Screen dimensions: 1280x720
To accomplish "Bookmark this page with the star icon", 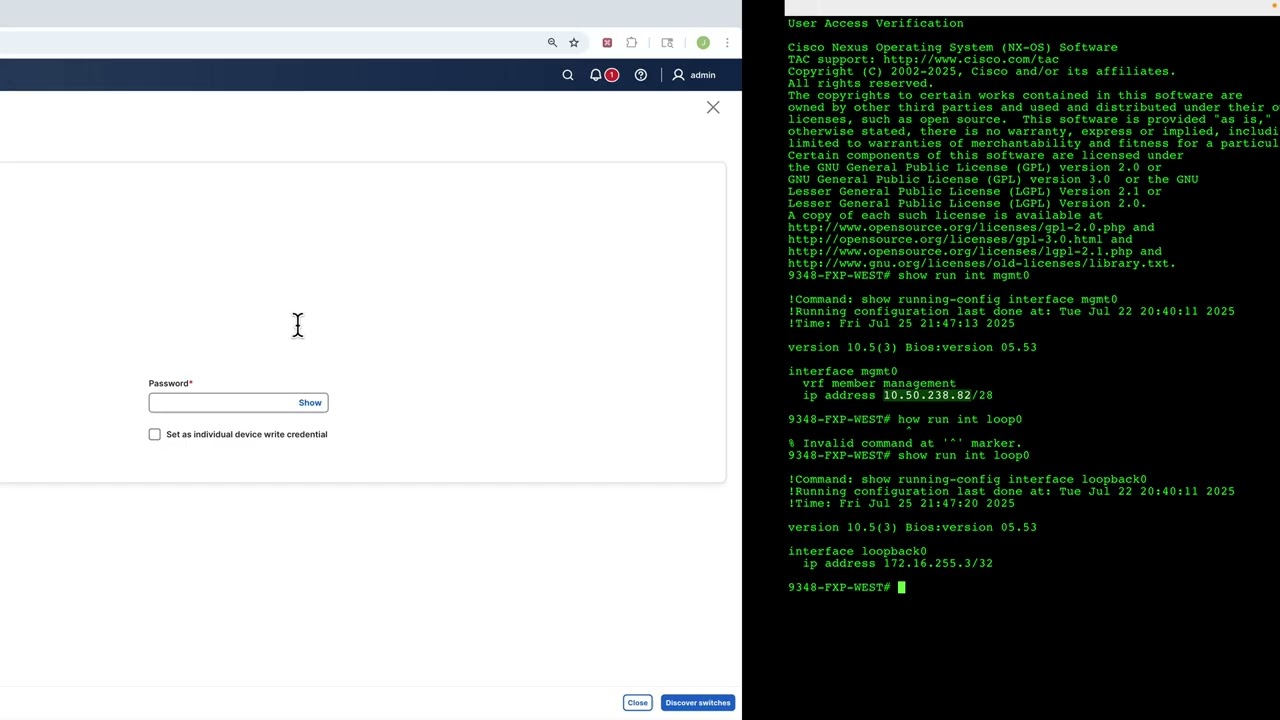I will coord(574,43).
